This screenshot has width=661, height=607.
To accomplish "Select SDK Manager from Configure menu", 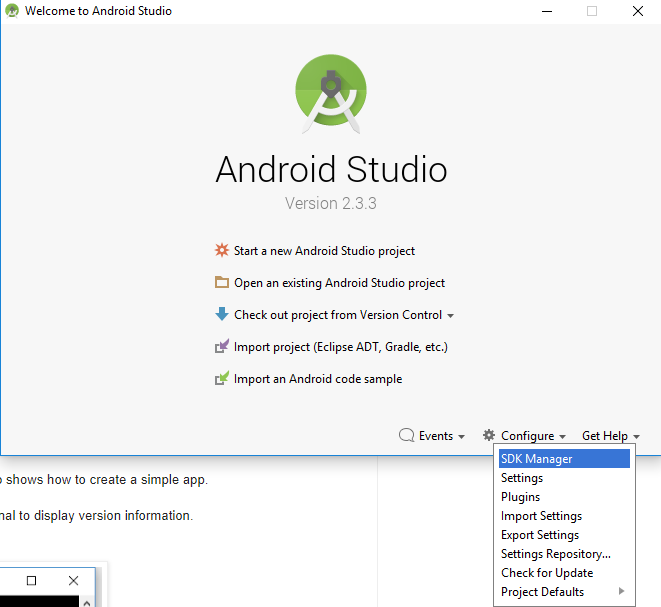I will 564,459.
